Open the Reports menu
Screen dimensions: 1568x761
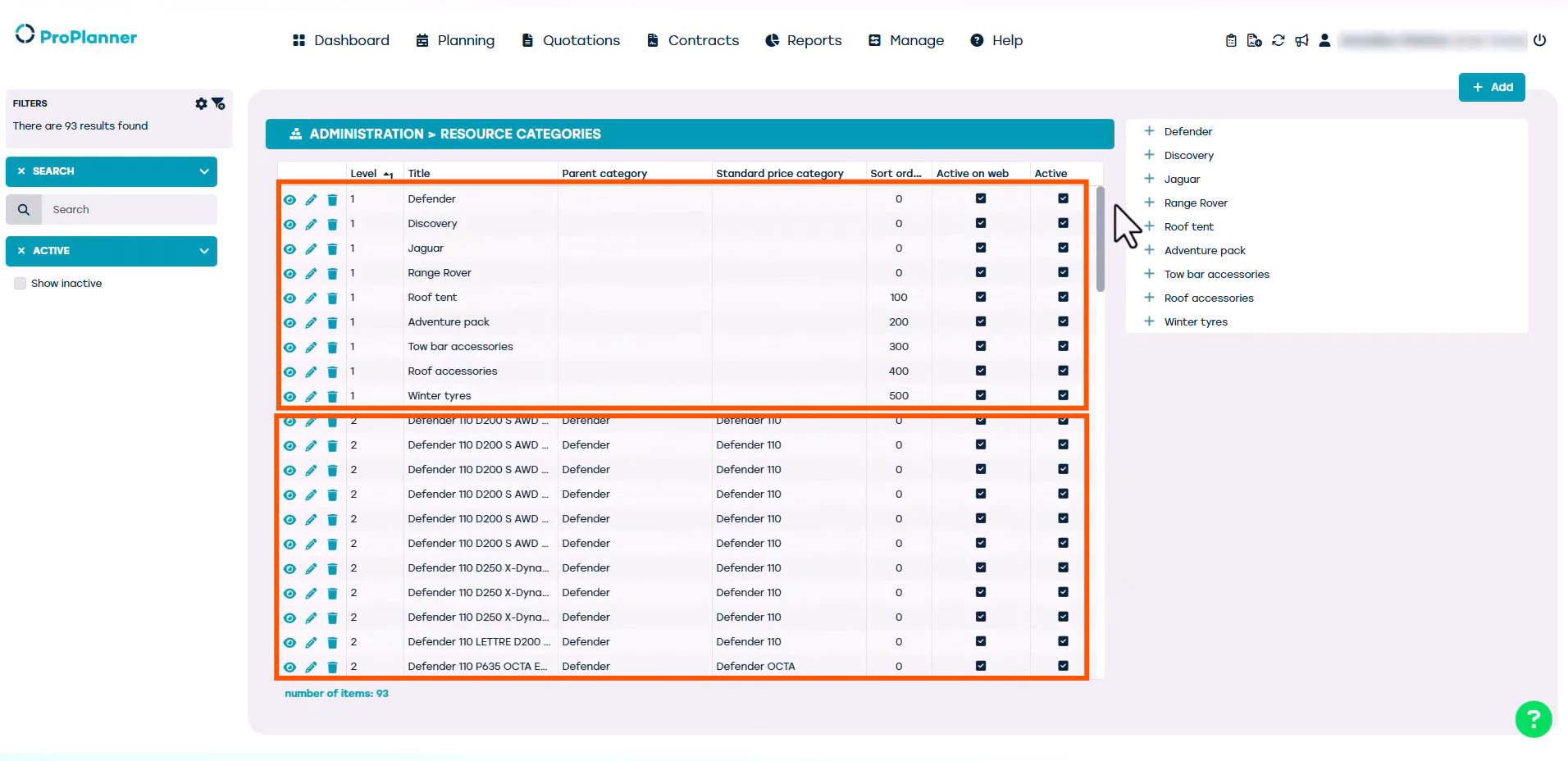[803, 40]
